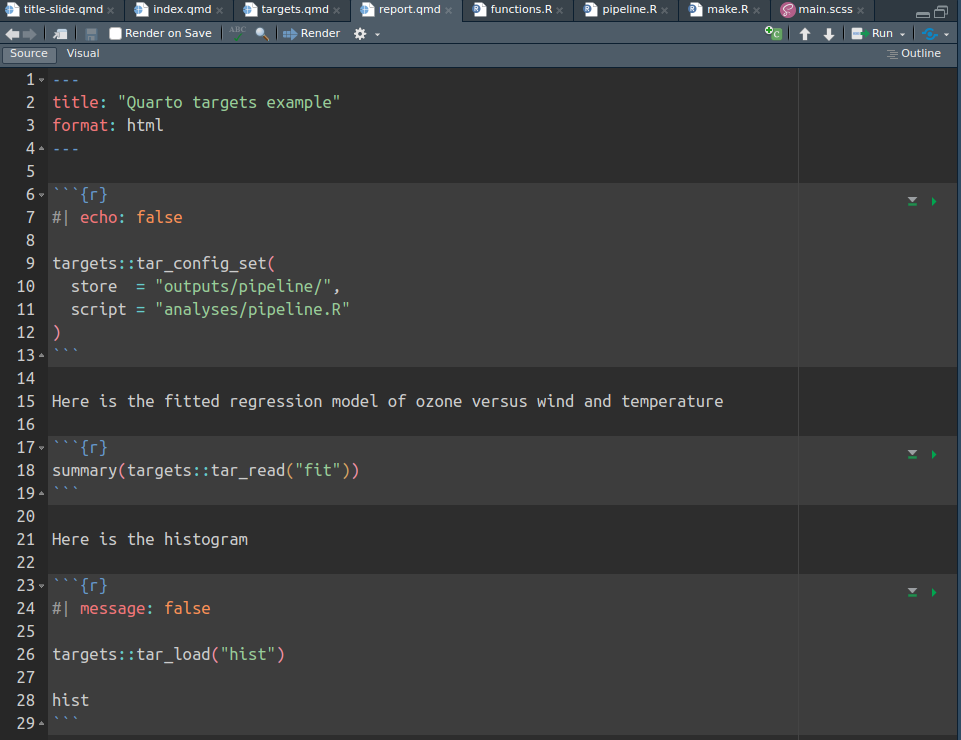
Task: Open the targets.qmd tab
Action: [294, 10]
